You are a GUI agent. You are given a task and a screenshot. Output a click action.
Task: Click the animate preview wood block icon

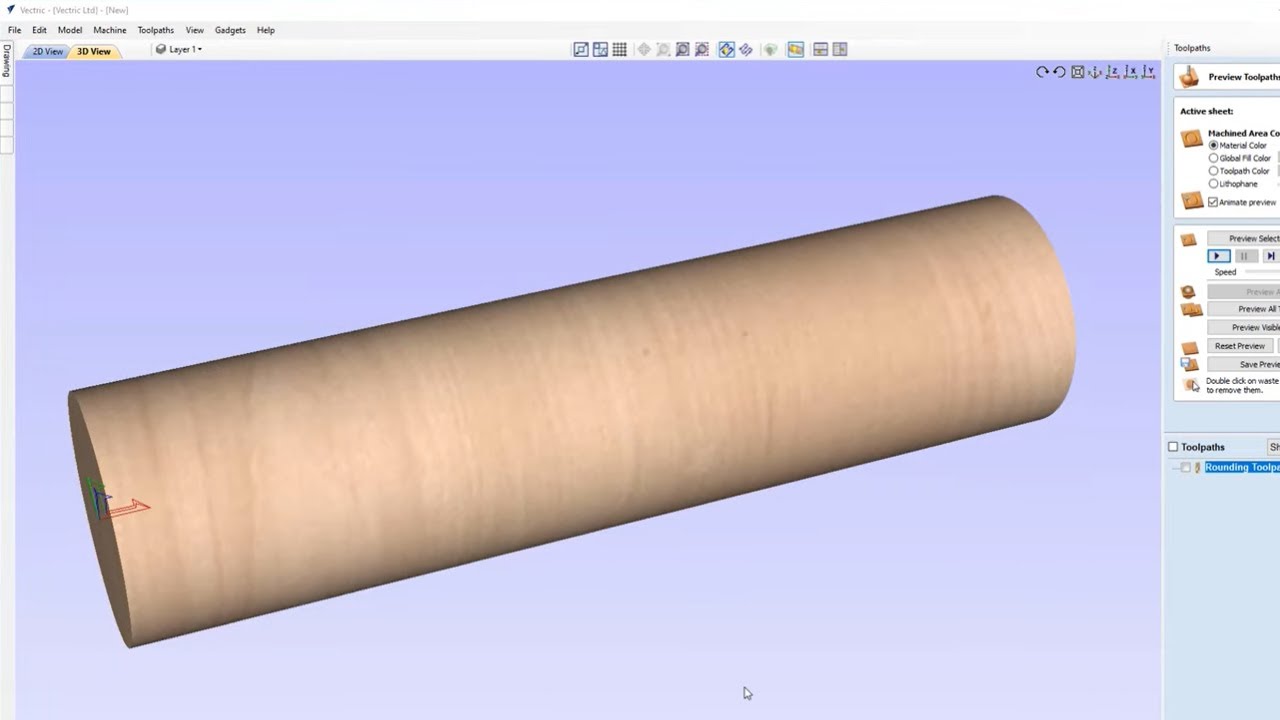[1191, 201]
